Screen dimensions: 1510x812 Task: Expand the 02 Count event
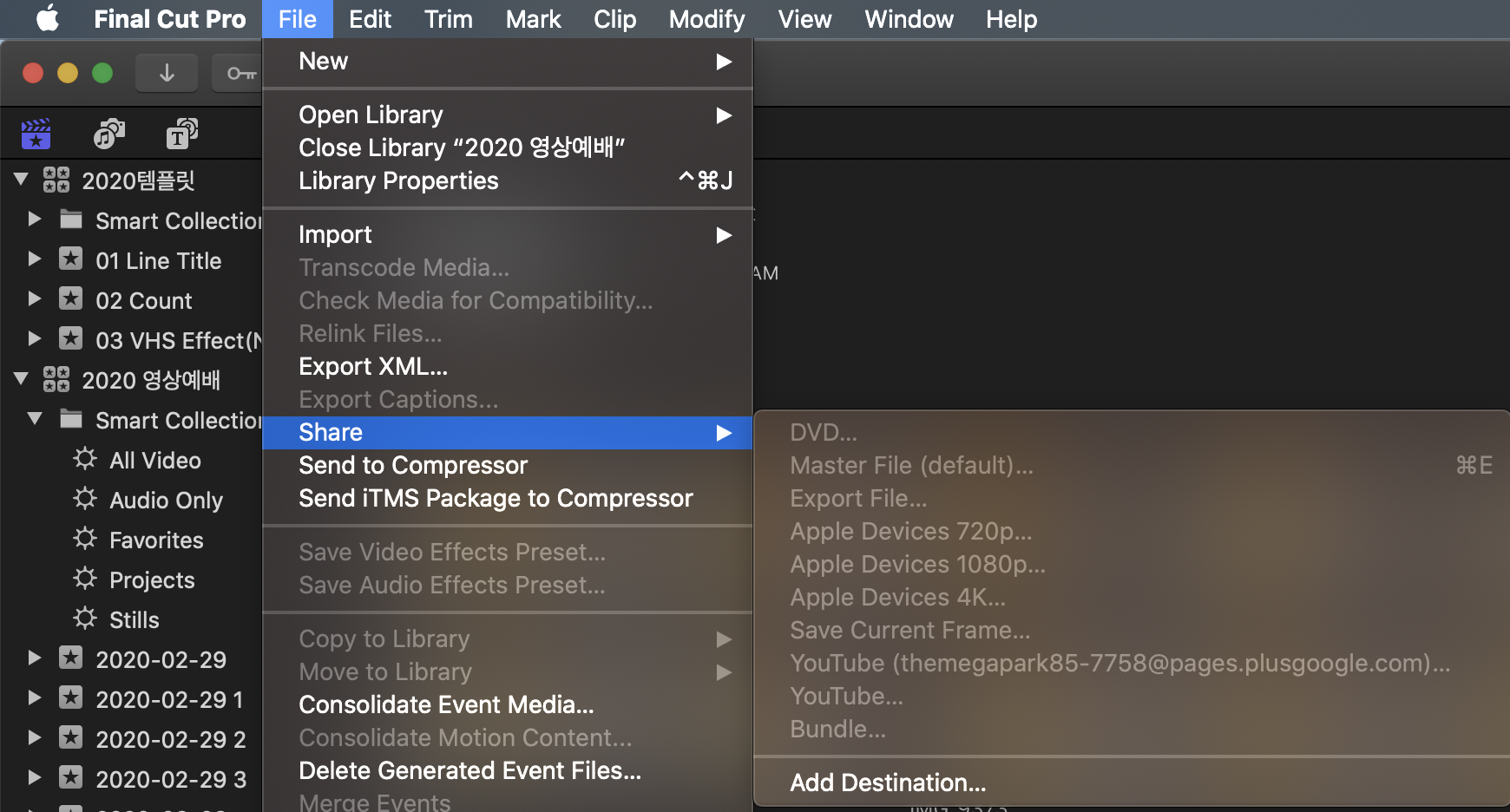click(35, 298)
